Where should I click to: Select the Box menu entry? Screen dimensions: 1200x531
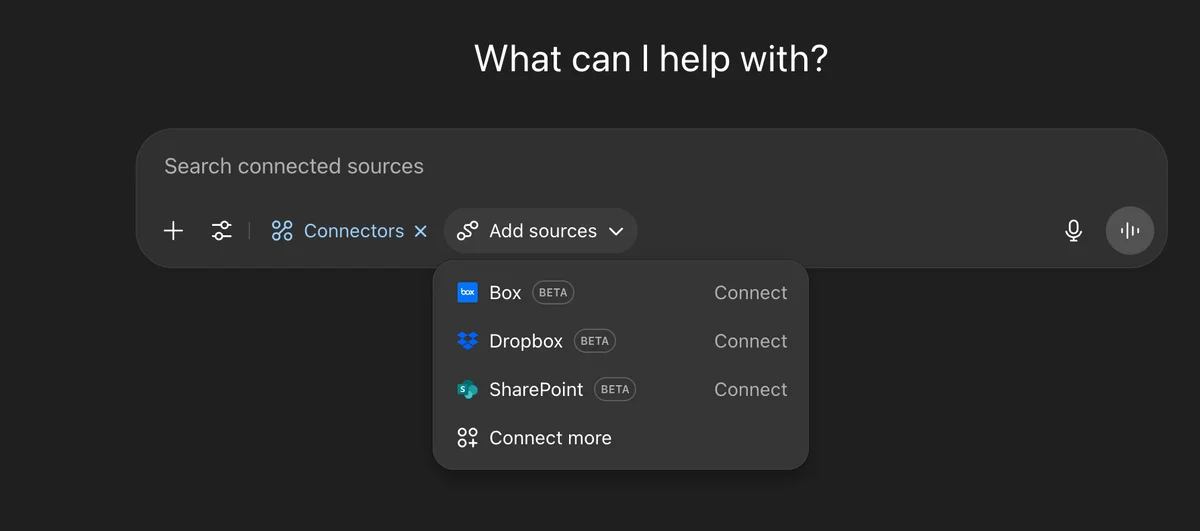(620, 293)
